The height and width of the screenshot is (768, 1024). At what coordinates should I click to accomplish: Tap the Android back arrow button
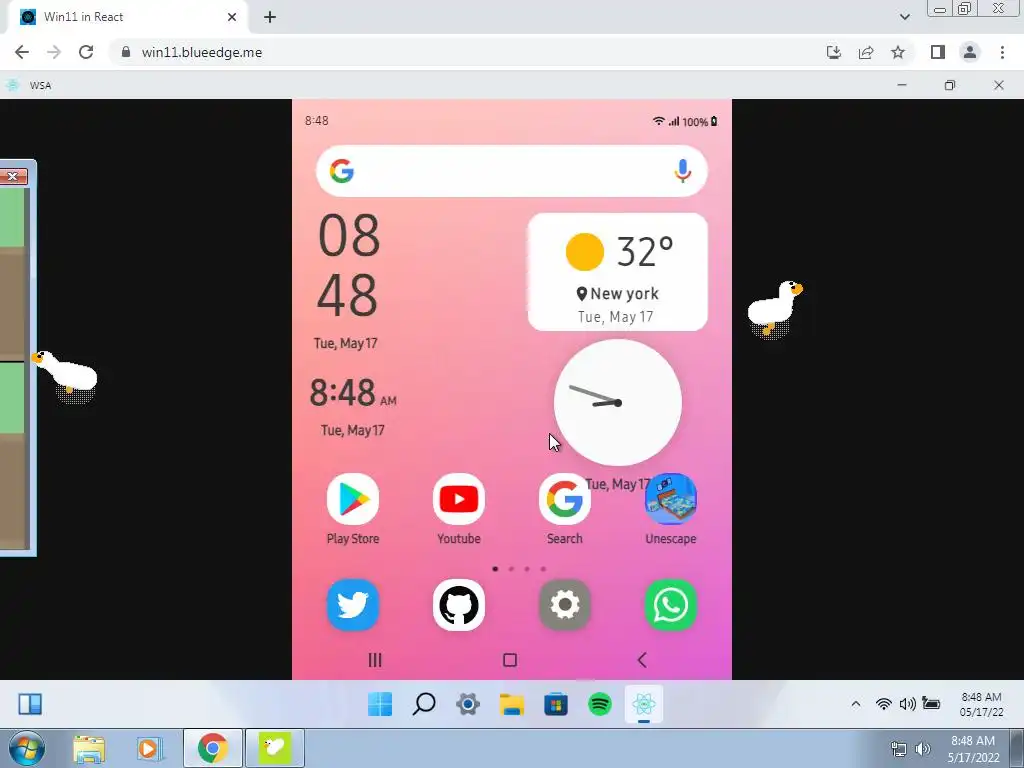coord(642,660)
